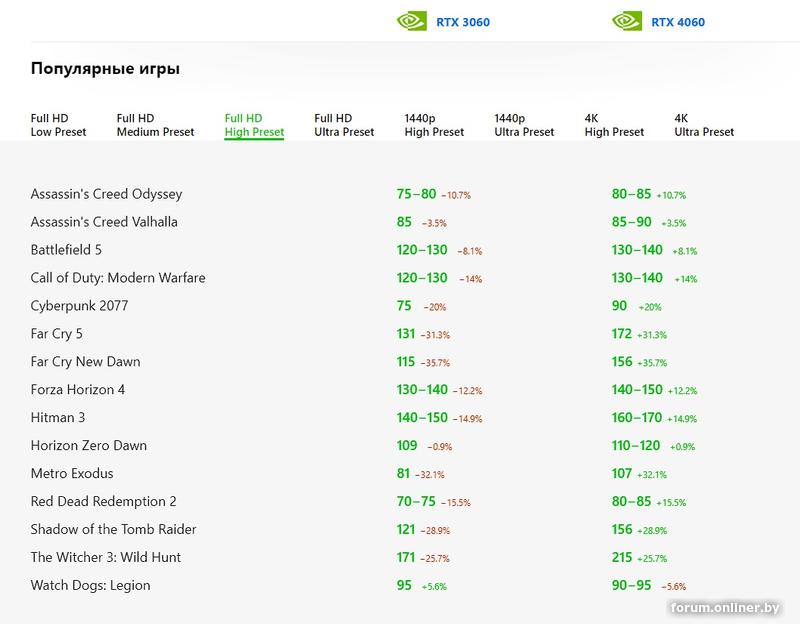Click The Witcher 3: Wild Hunt title
The width and height of the screenshot is (800, 629).
106,558
